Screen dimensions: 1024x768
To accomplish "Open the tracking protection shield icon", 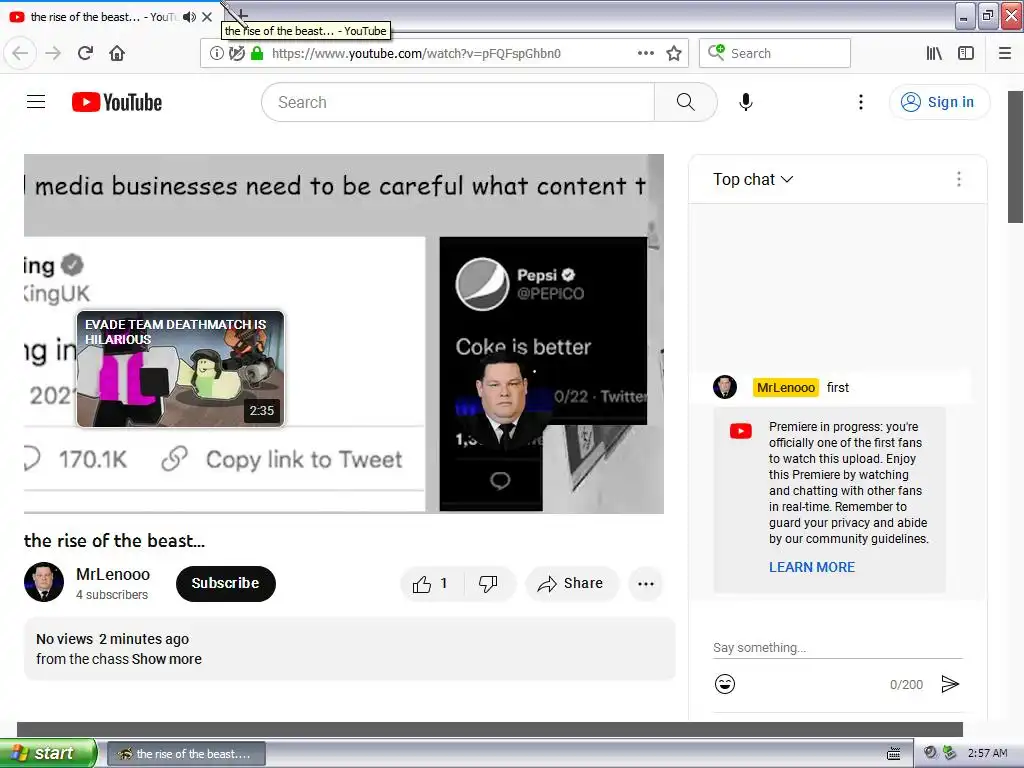I will pyautogui.click(x=236, y=53).
